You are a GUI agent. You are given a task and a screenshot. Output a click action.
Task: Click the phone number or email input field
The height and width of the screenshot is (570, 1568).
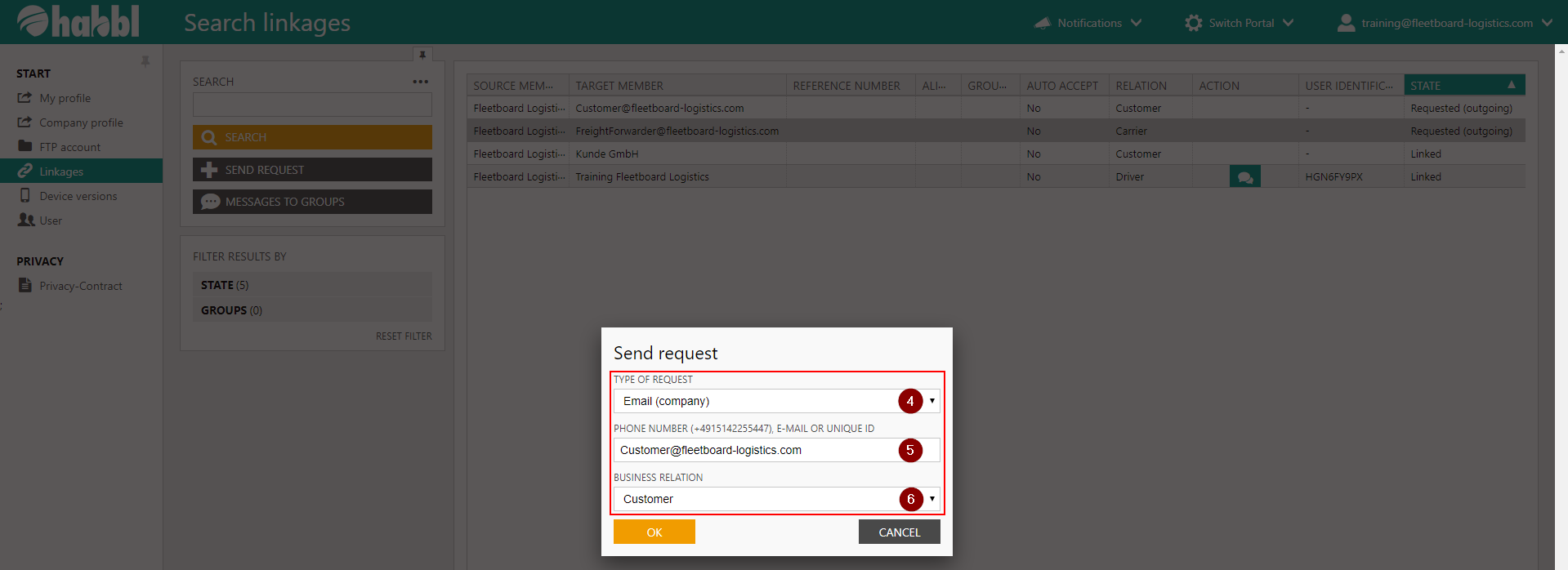pos(756,450)
